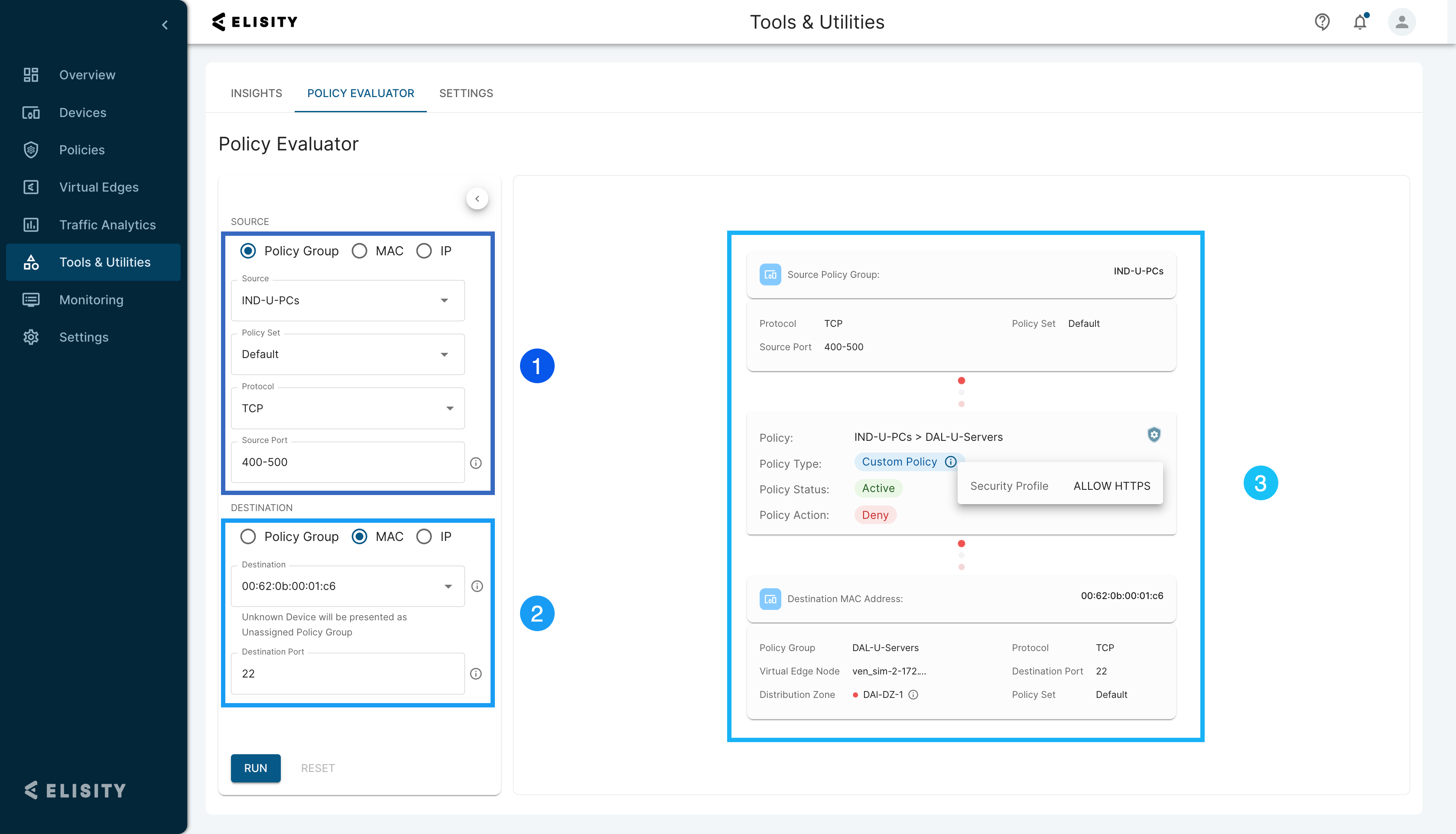Select IP radio under Source
The image size is (1456, 834).
[424, 251]
